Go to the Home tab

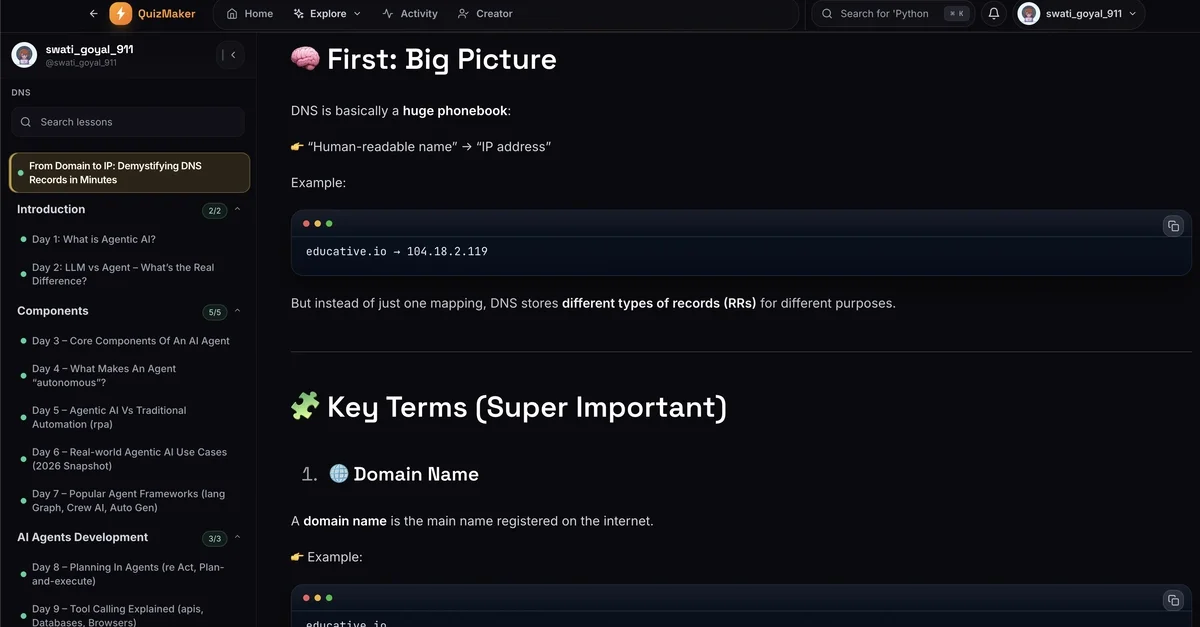click(x=249, y=14)
